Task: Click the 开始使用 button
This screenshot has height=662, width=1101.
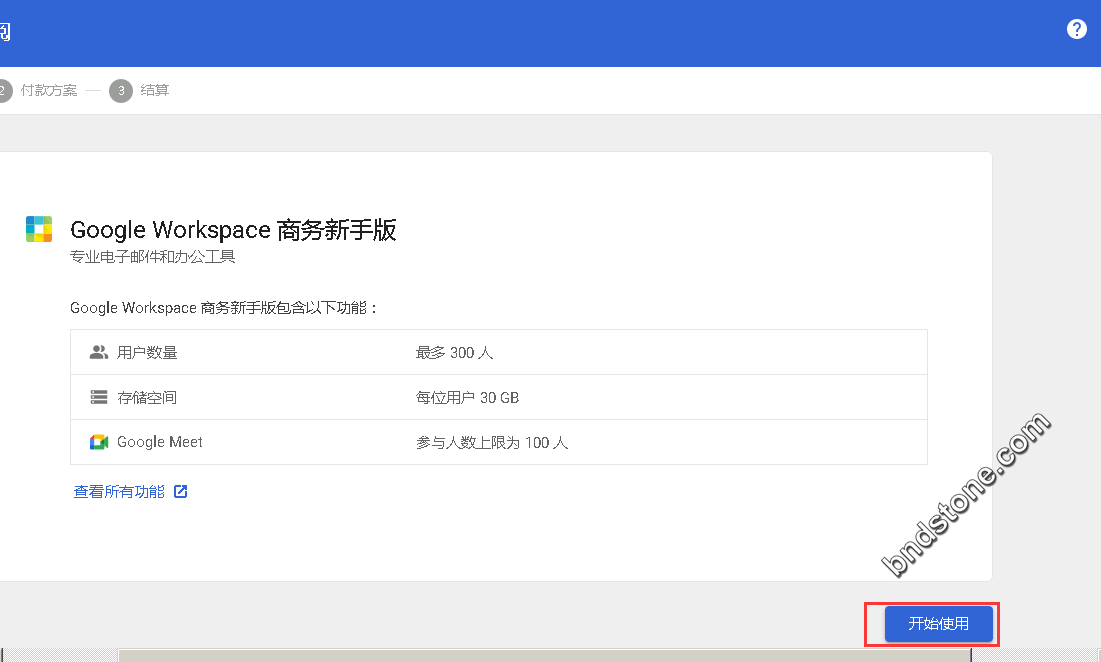Action: click(938, 623)
